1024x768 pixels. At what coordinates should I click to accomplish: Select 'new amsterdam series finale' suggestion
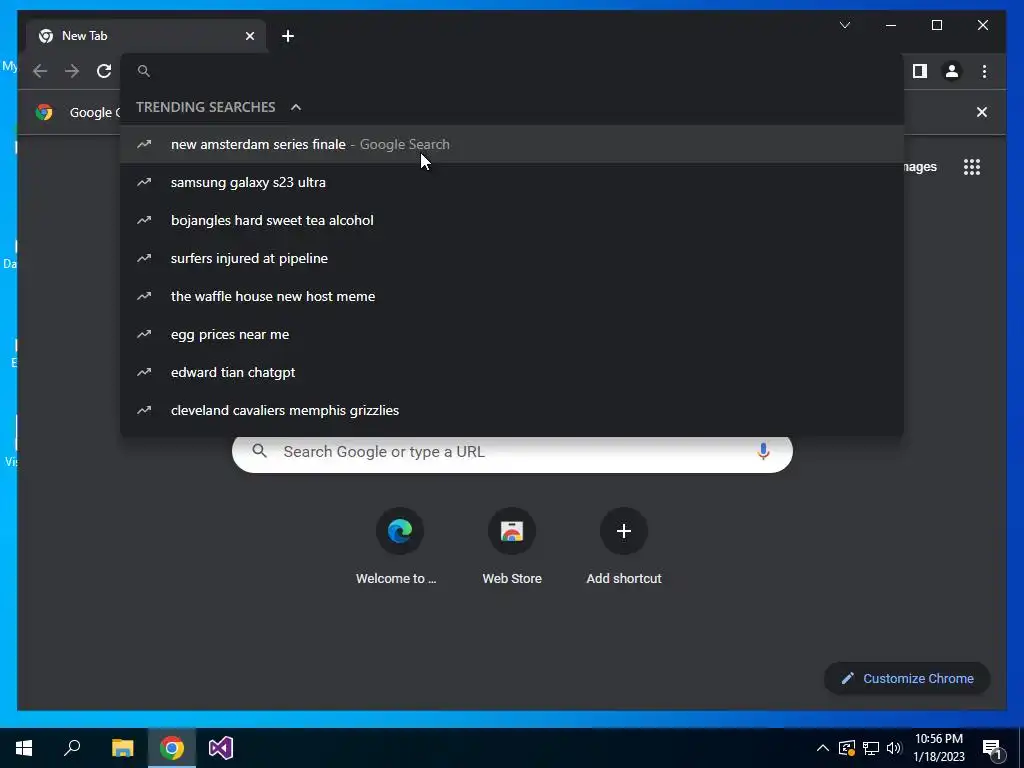click(512, 144)
